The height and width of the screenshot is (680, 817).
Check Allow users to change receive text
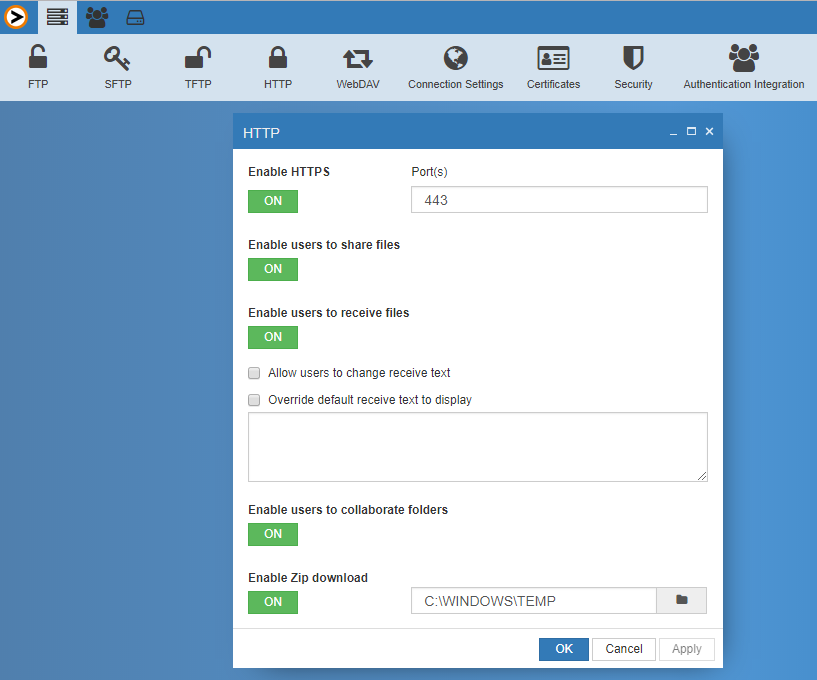coord(254,373)
